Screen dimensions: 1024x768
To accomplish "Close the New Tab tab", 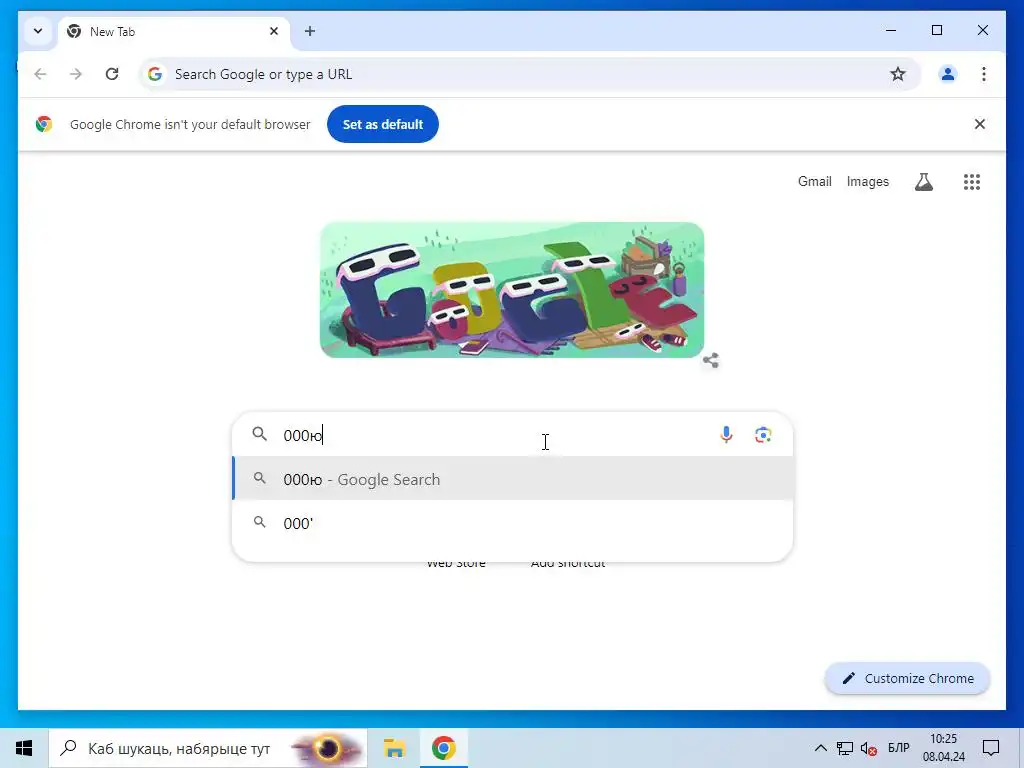I will (x=274, y=31).
